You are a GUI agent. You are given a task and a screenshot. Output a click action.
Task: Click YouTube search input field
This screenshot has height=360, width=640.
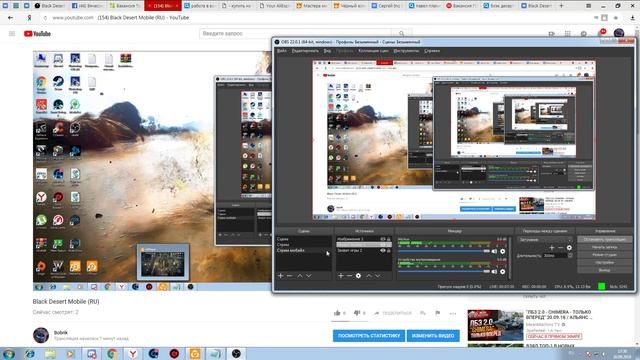[x=296, y=33]
